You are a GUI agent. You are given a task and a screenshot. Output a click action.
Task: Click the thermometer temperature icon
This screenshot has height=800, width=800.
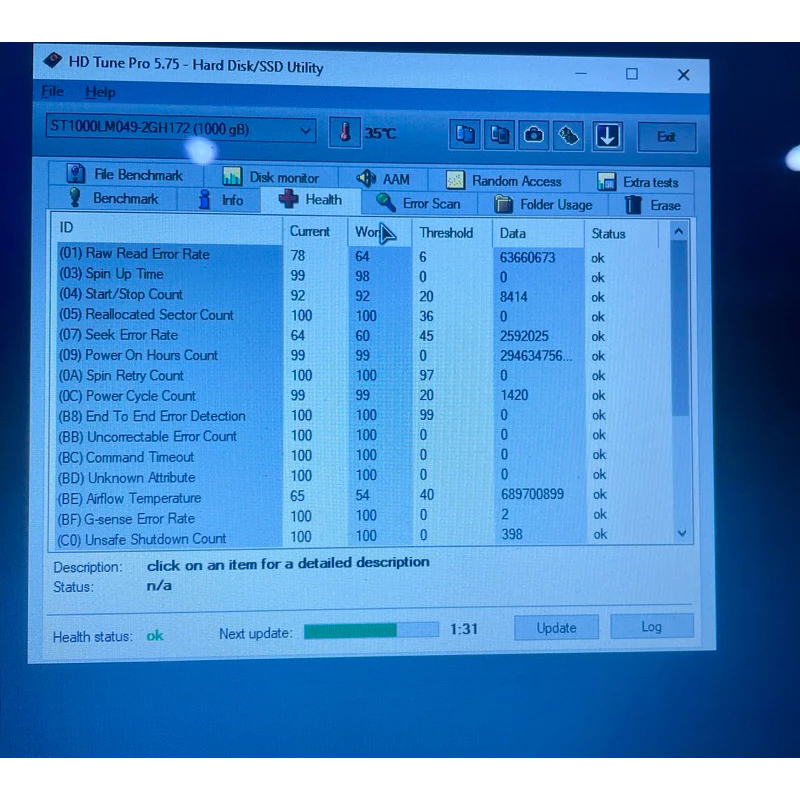point(345,132)
